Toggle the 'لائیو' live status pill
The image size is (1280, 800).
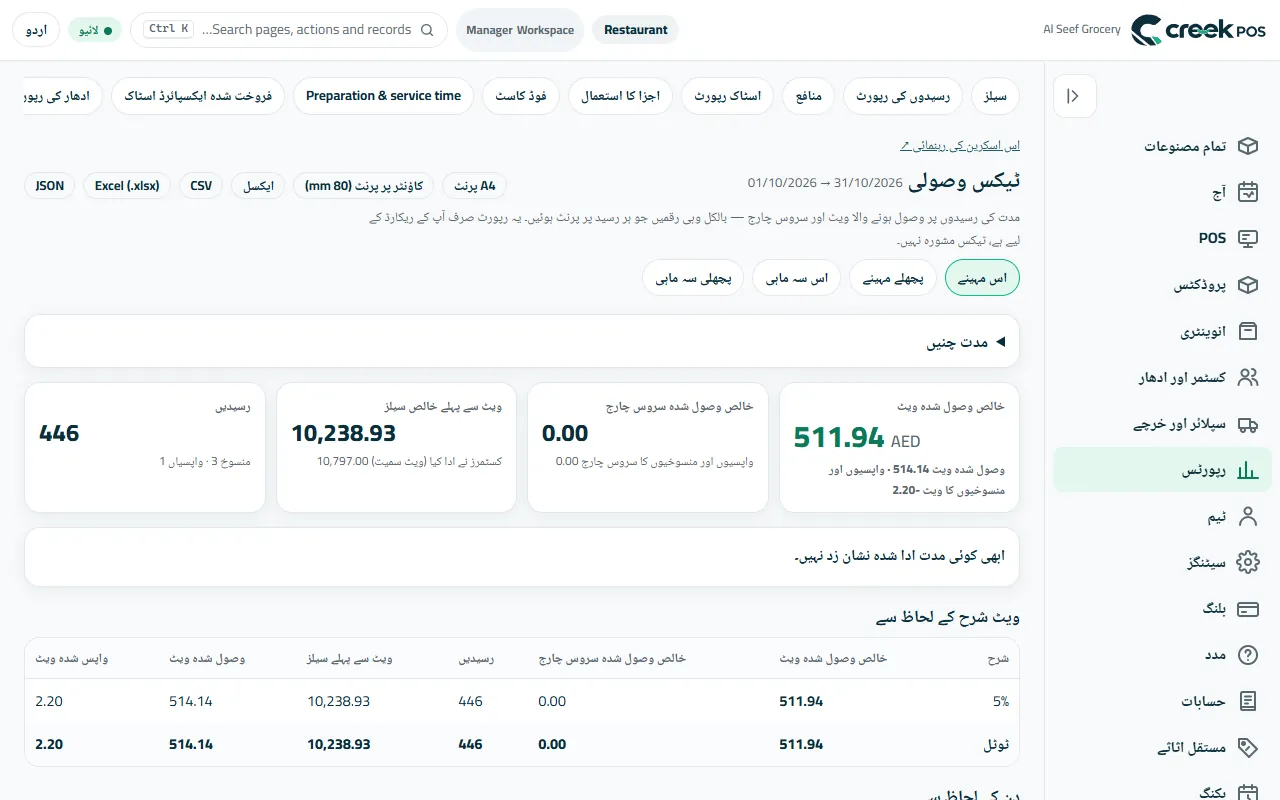click(95, 30)
